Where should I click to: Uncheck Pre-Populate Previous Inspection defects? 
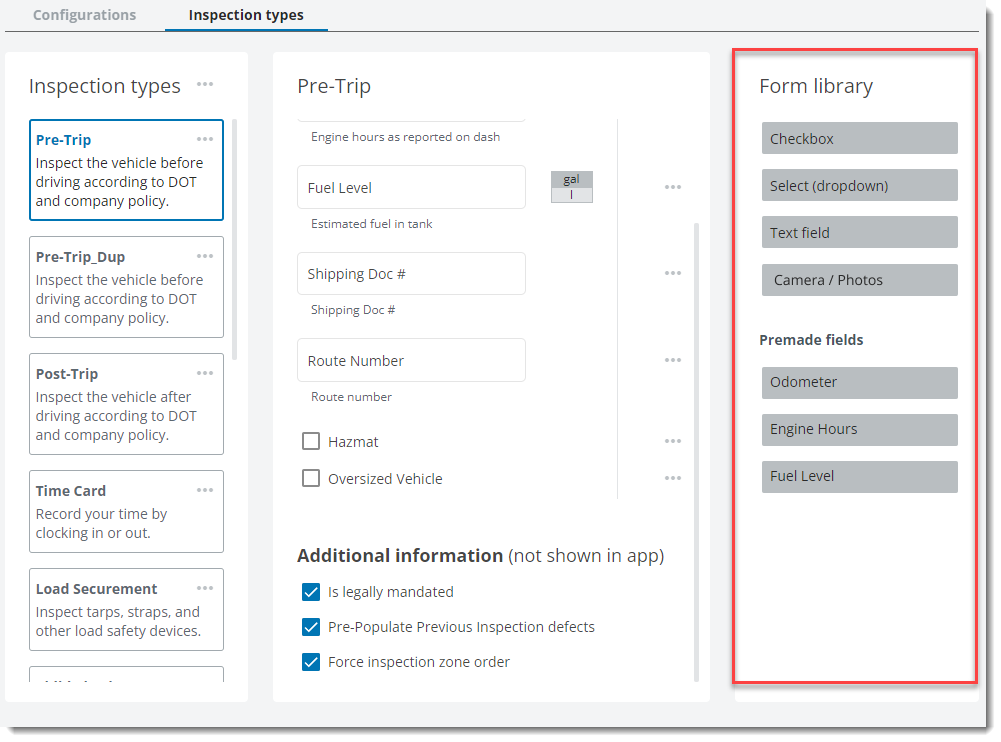pyautogui.click(x=311, y=627)
